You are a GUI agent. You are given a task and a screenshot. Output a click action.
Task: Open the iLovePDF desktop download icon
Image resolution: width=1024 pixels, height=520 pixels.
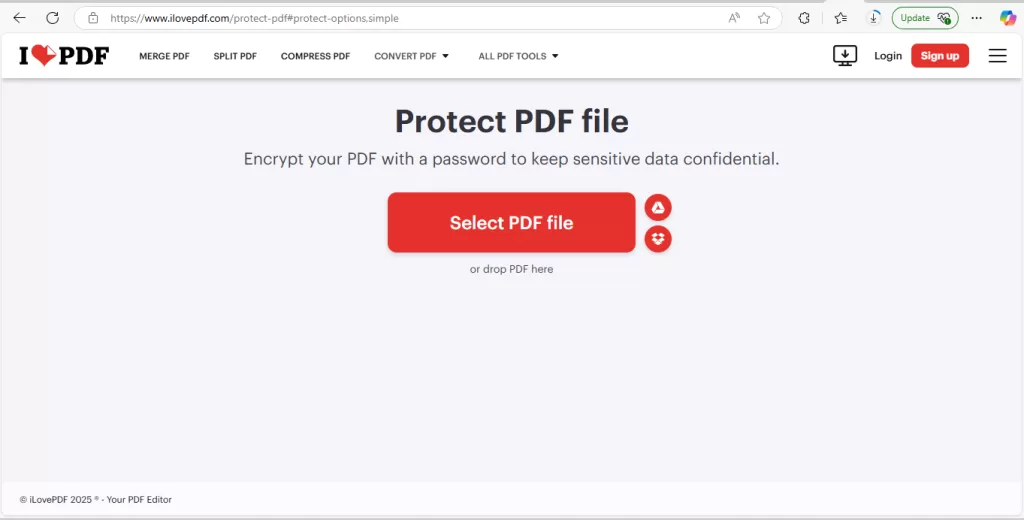tap(844, 56)
